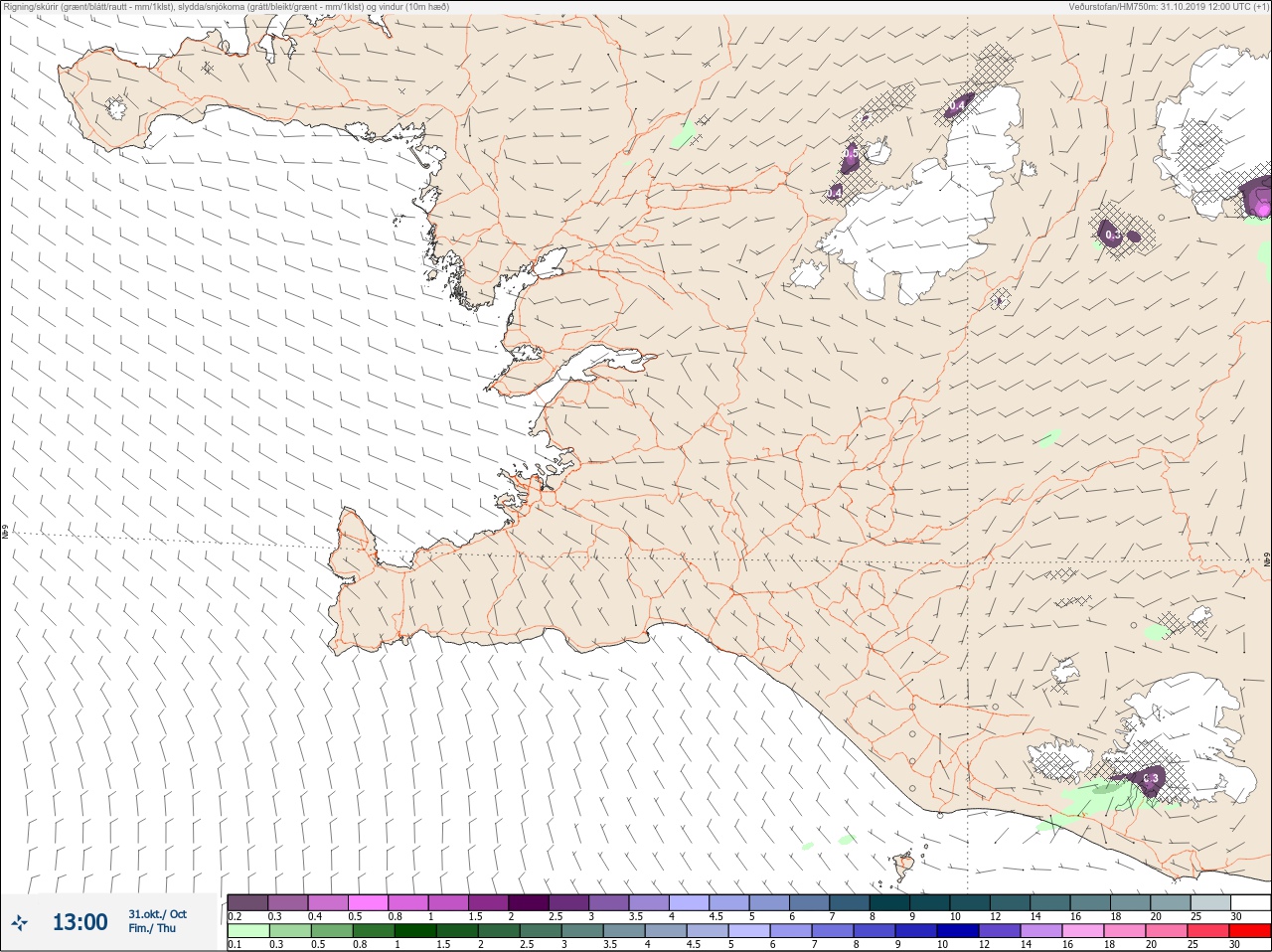Pick the bright pink swatch in upper legend
The image size is (1272, 952).
point(368,903)
